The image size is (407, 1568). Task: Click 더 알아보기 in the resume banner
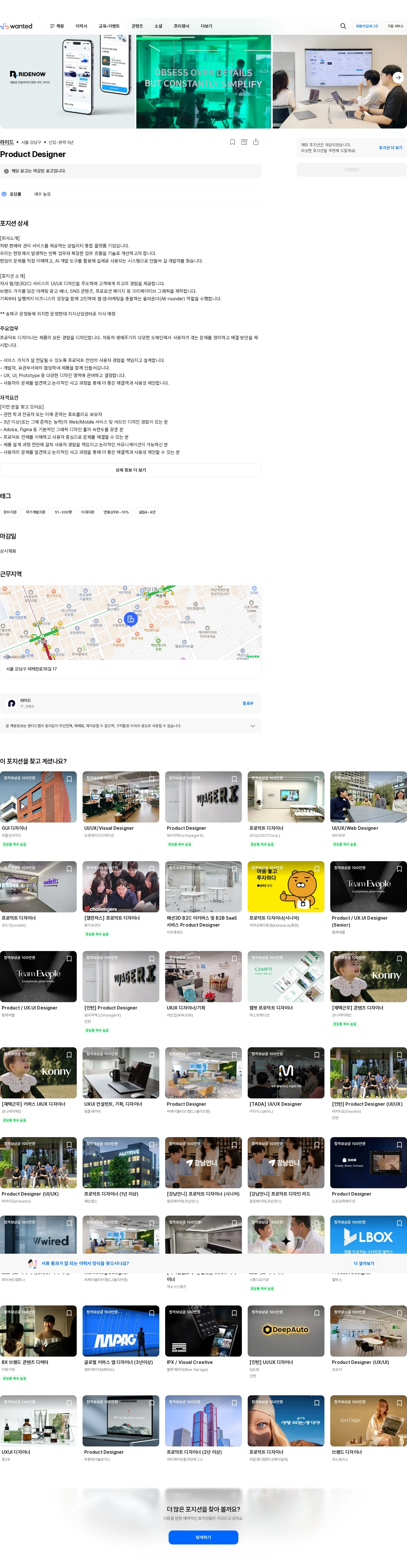tap(364, 1263)
